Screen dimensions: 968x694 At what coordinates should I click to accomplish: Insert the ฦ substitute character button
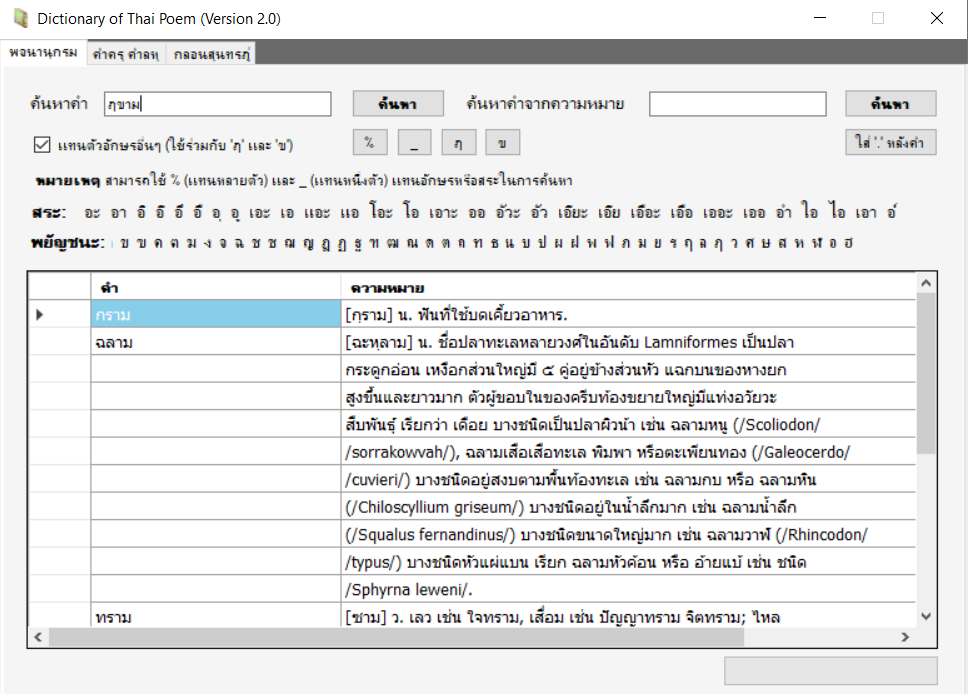click(x=458, y=143)
